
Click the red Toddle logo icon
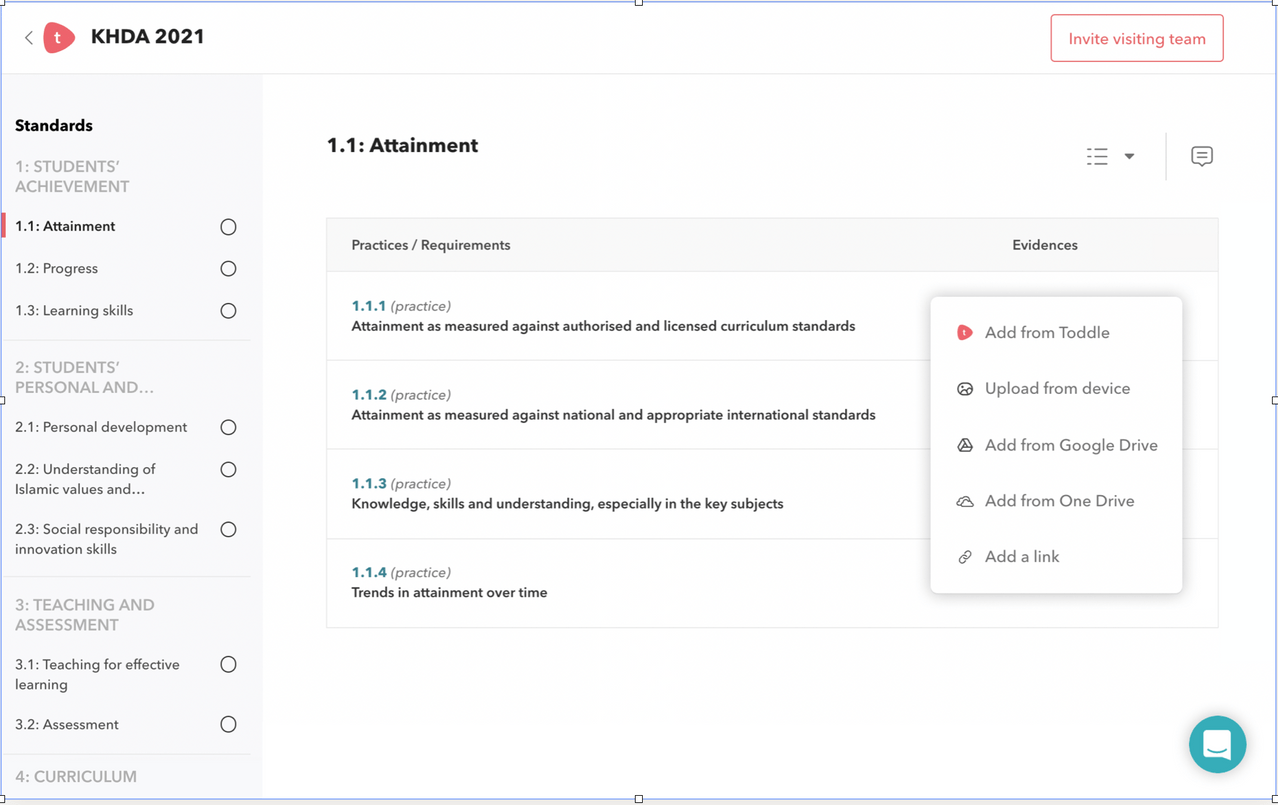(59, 38)
